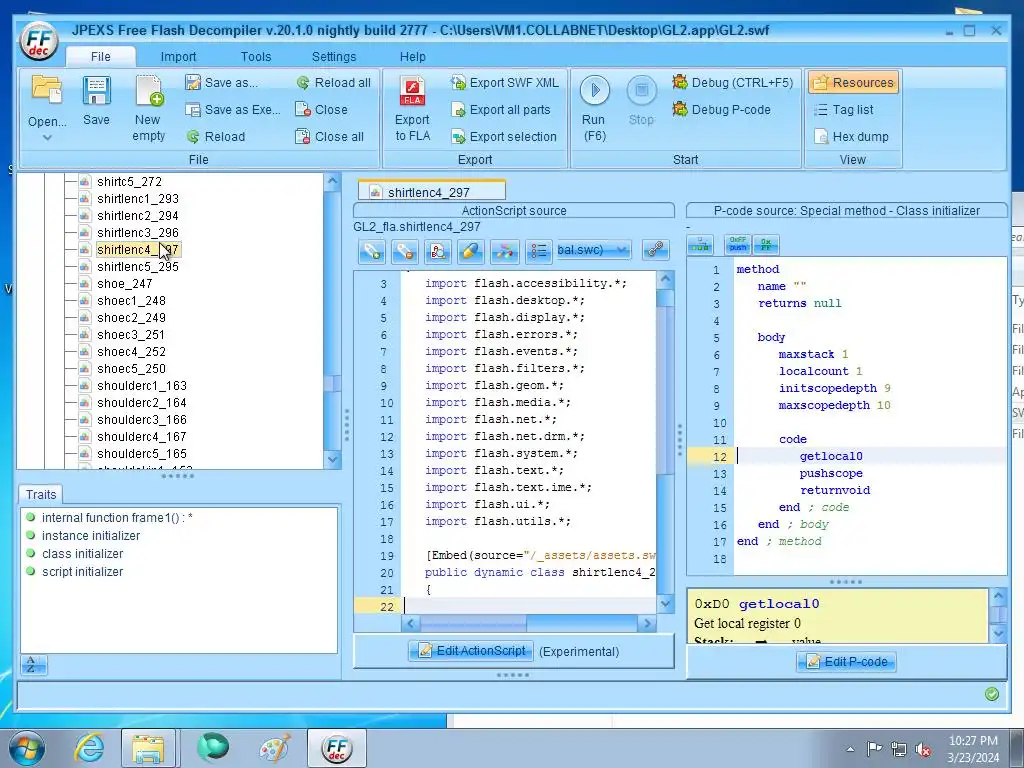The width and height of the screenshot is (1024, 768).
Task: Switch to Hex dump view
Action: click(852, 136)
